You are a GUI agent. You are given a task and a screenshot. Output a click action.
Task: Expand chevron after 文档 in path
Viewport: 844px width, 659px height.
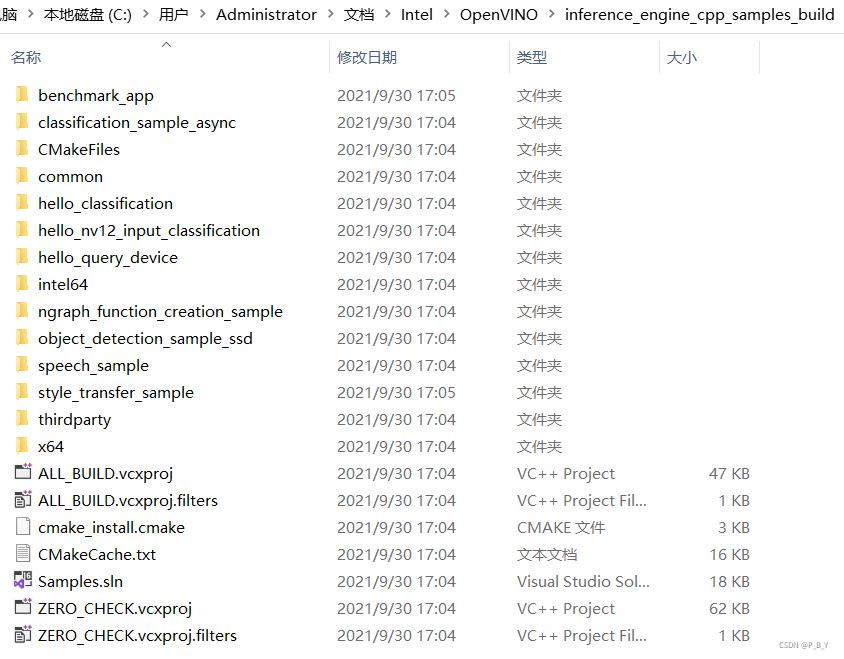coord(388,15)
